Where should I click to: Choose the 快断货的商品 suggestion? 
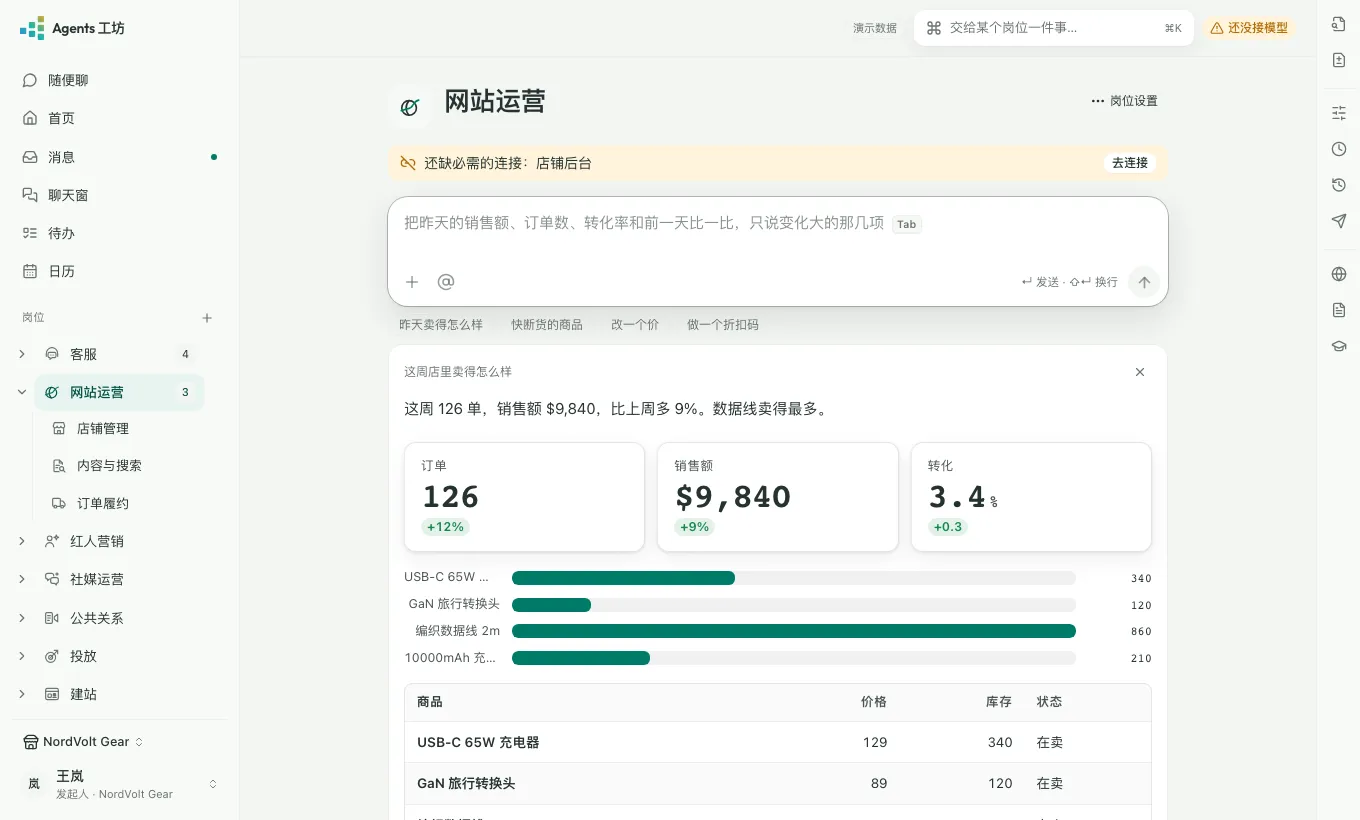click(547, 325)
